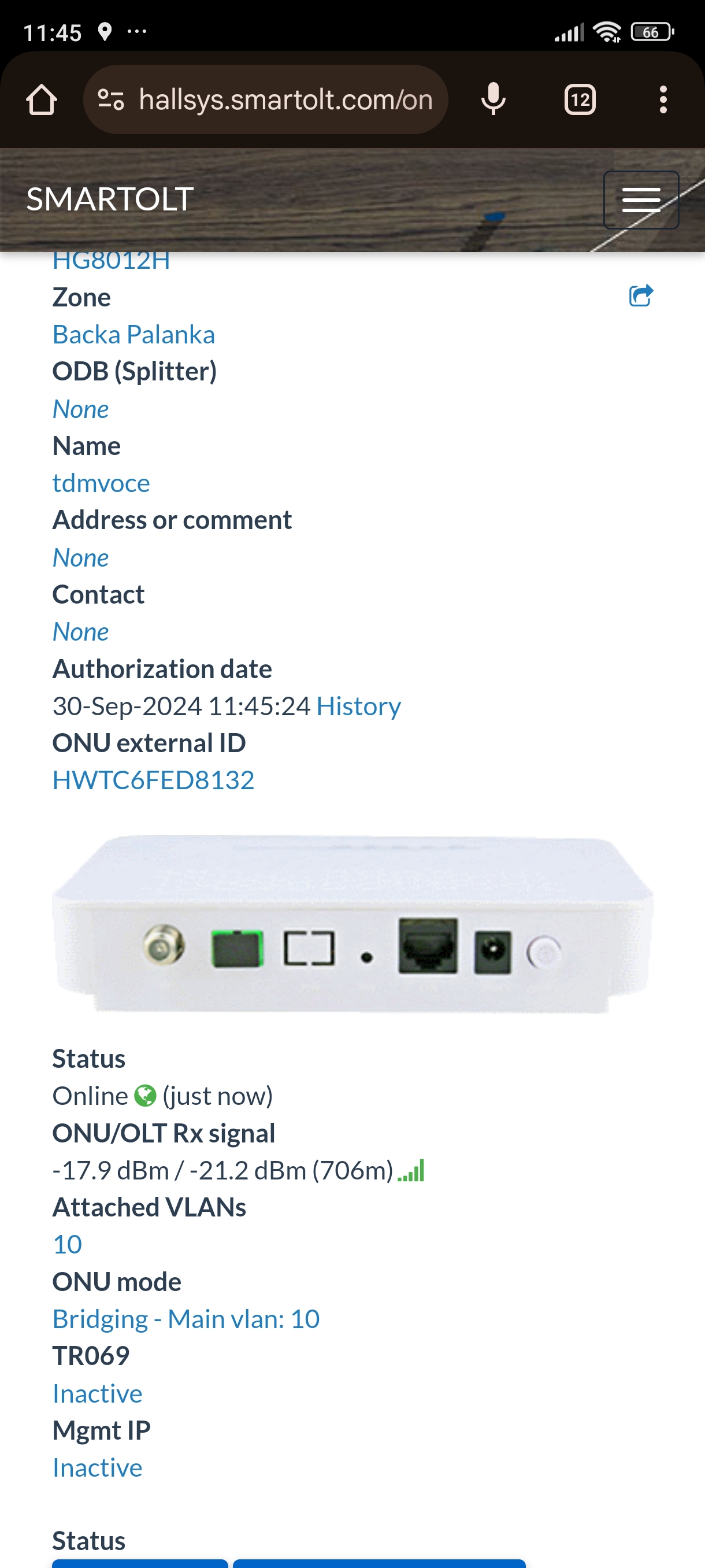
Task: Open the tdmvoce name link
Action: click(x=101, y=483)
